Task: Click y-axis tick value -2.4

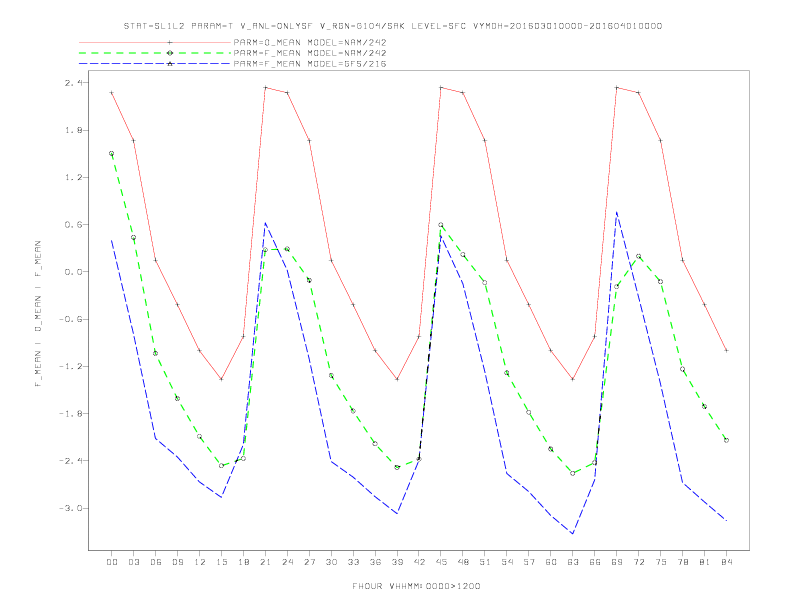Action: point(70,461)
